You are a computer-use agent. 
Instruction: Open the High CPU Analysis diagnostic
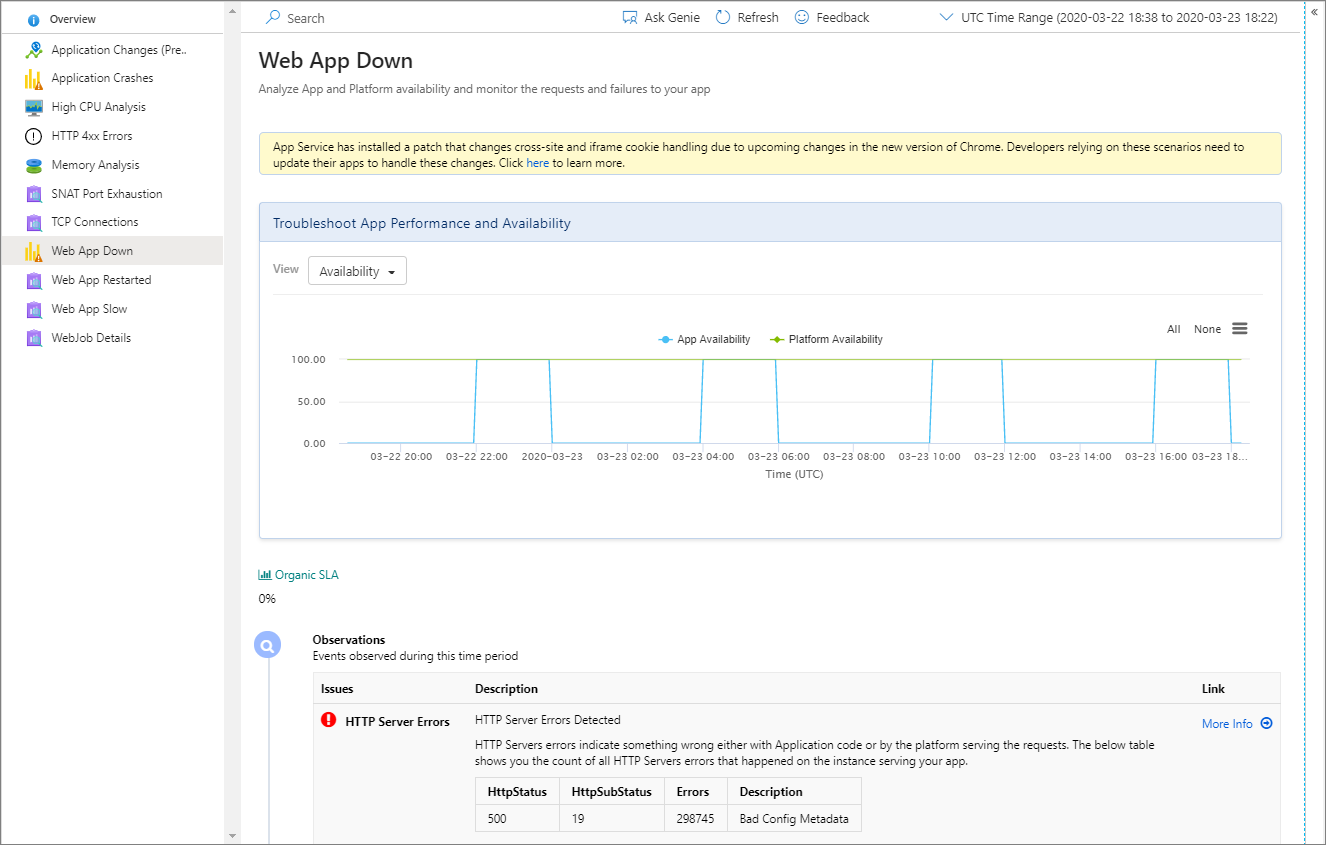tap(100, 106)
